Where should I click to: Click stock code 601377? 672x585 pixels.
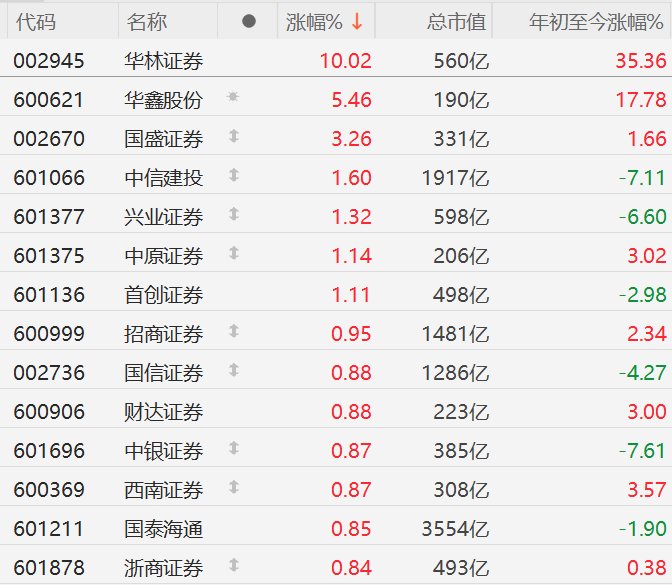pos(49,217)
